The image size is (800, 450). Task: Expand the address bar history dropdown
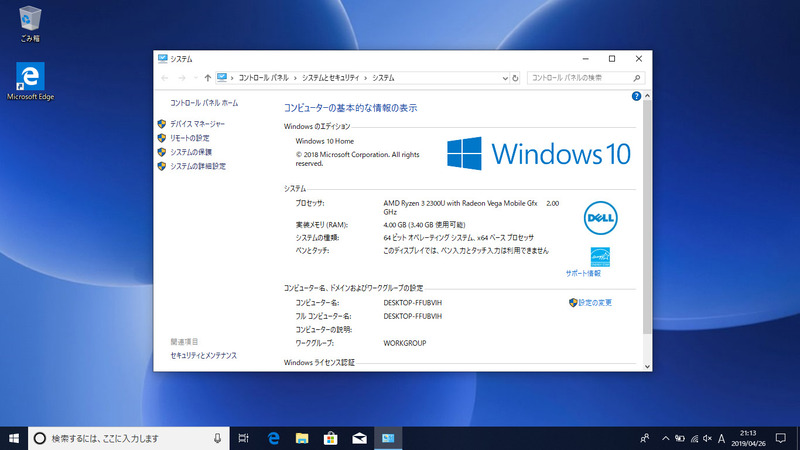[505, 78]
